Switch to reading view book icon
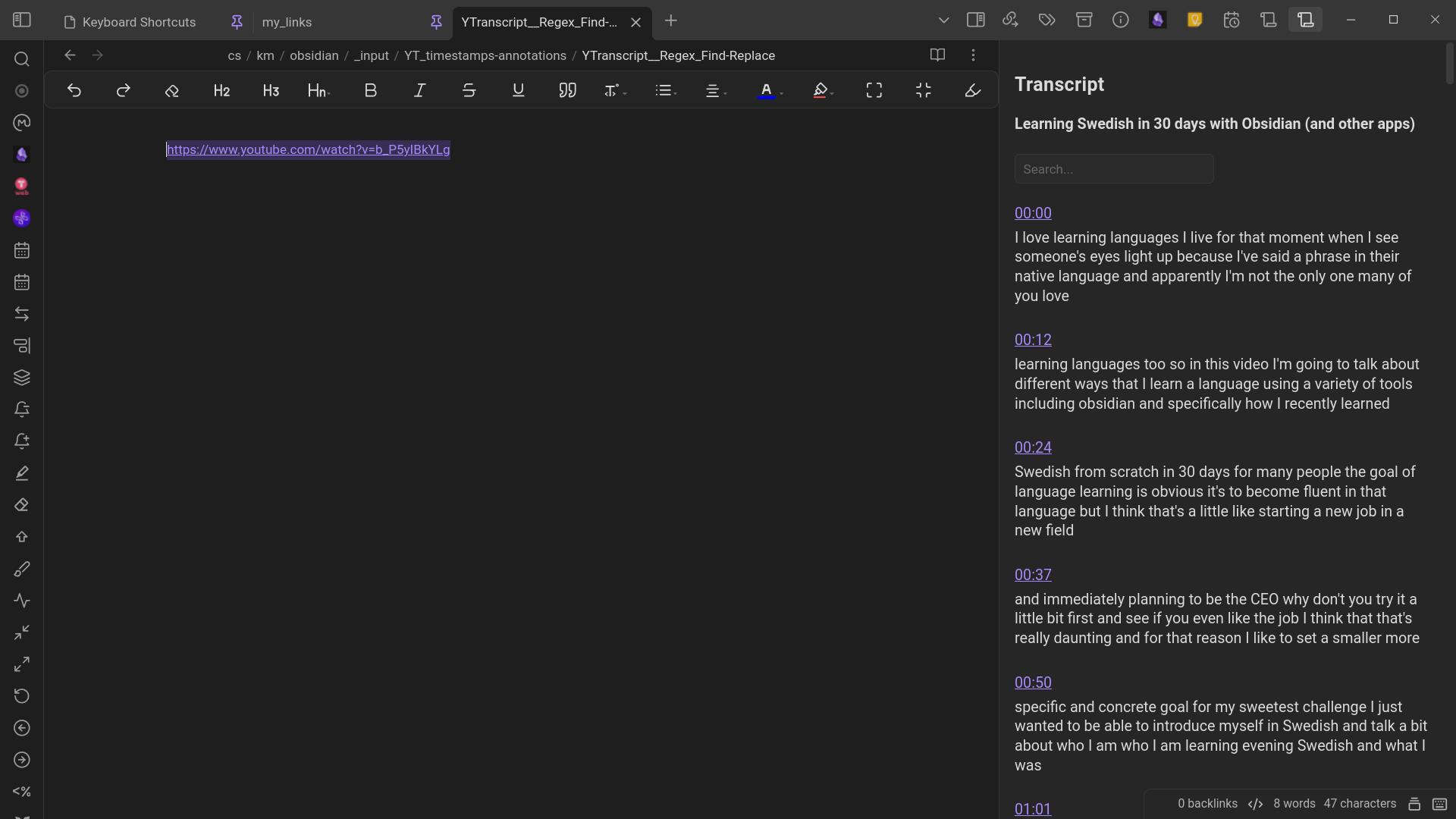This screenshot has height=819, width=1456. pos(937,55)
